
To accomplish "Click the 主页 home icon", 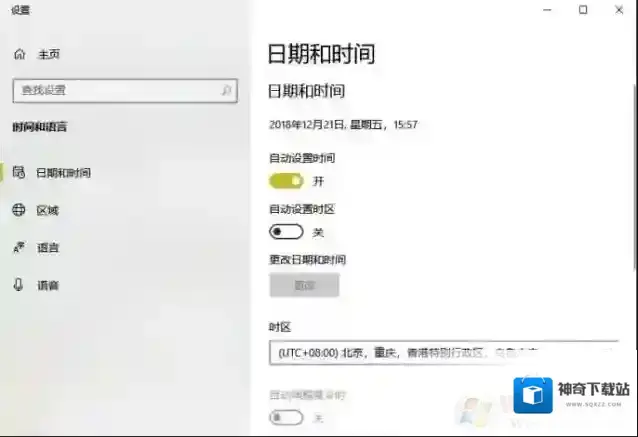I will (19, 54).
